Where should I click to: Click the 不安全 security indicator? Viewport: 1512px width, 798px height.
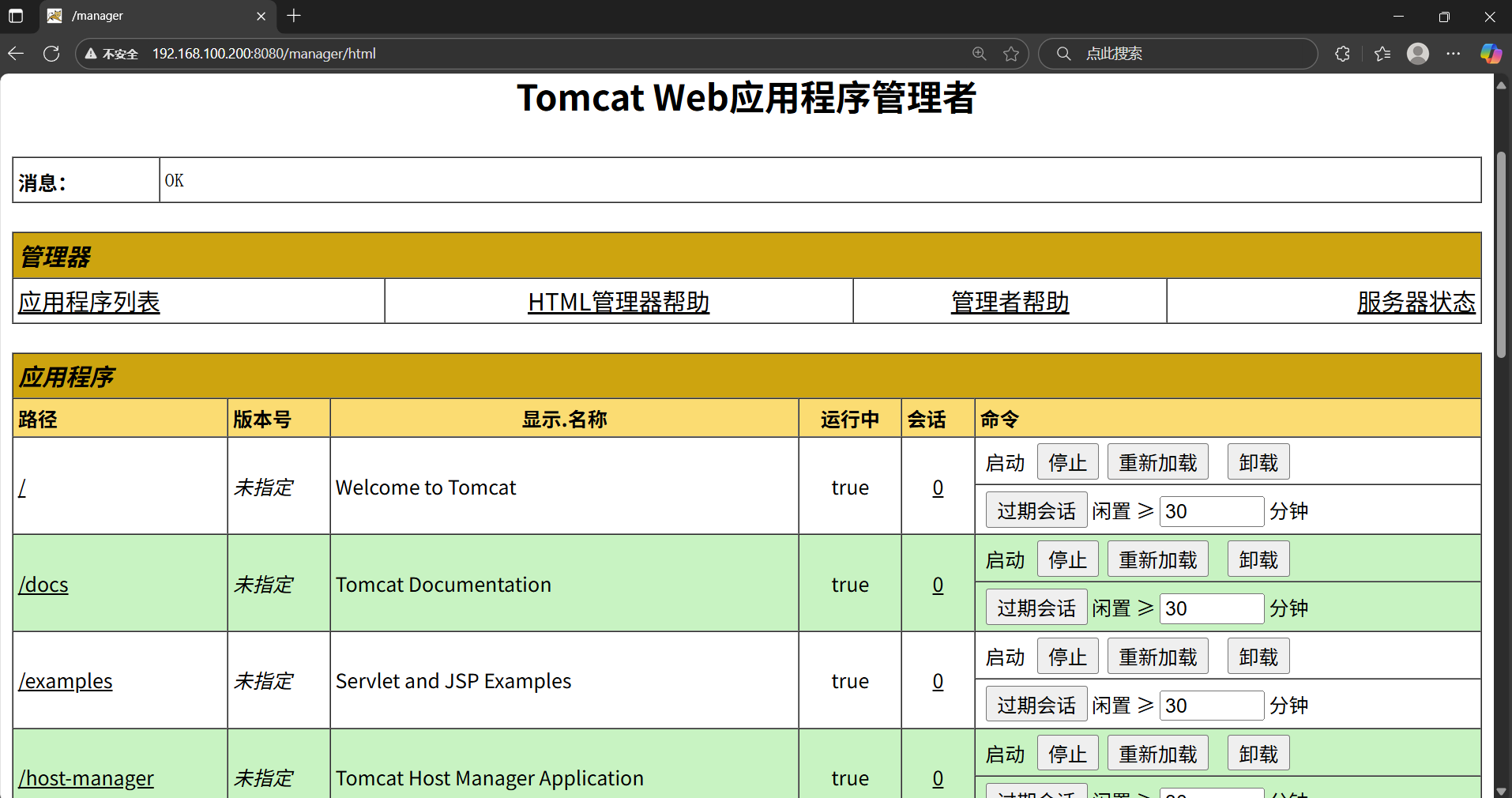(x=111, y=53)
